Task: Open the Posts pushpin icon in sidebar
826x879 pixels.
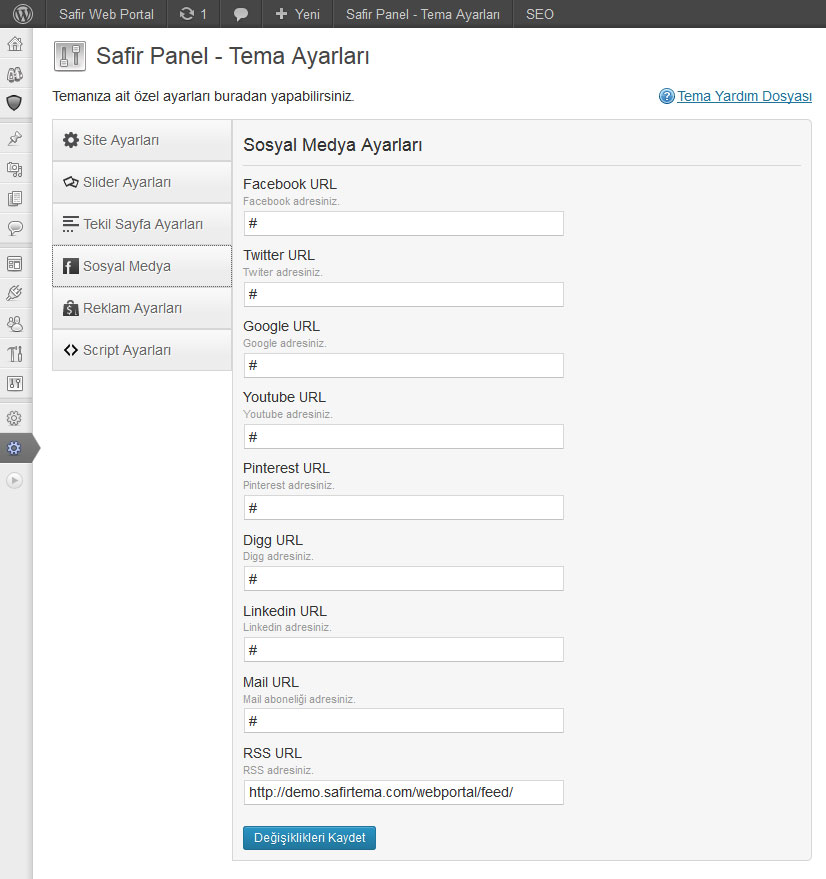Action: (15, 138)
